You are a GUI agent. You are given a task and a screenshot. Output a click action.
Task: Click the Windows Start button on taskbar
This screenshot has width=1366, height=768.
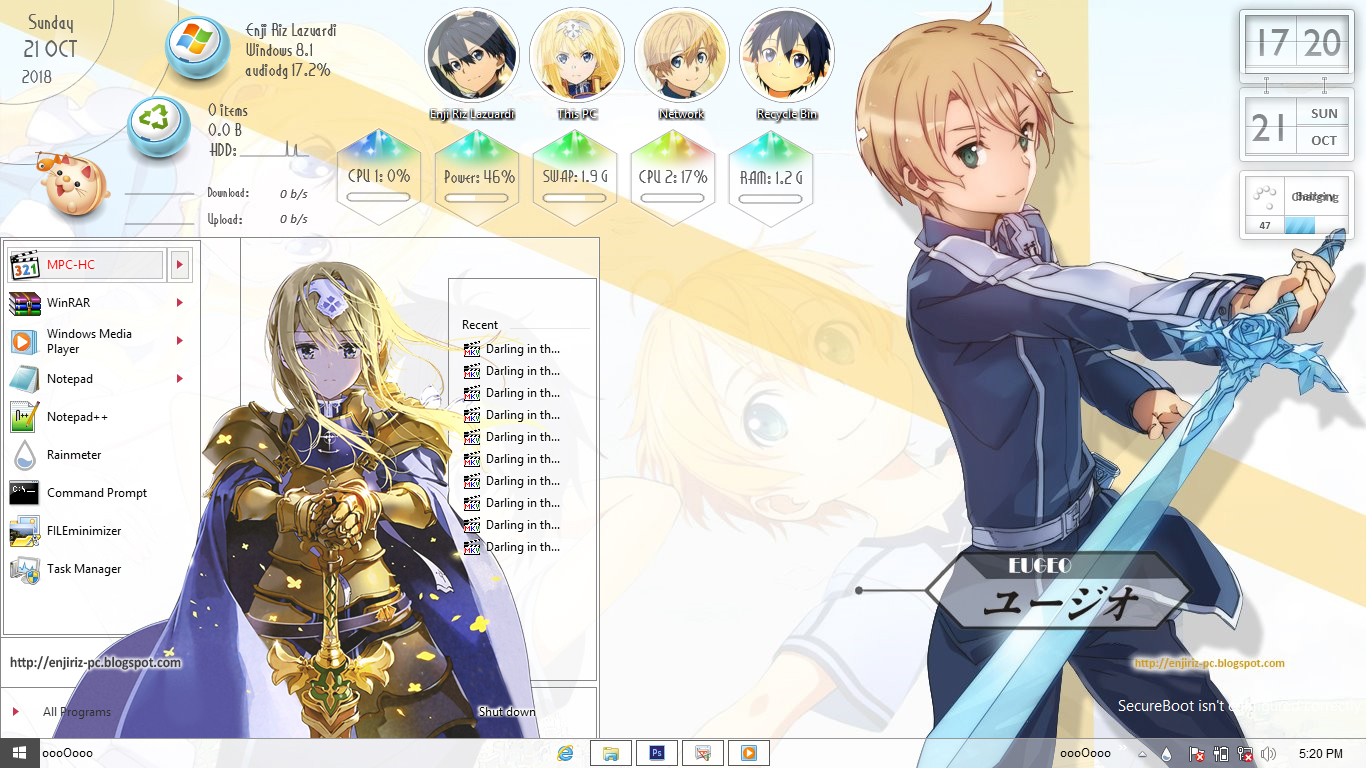(19, 753)
